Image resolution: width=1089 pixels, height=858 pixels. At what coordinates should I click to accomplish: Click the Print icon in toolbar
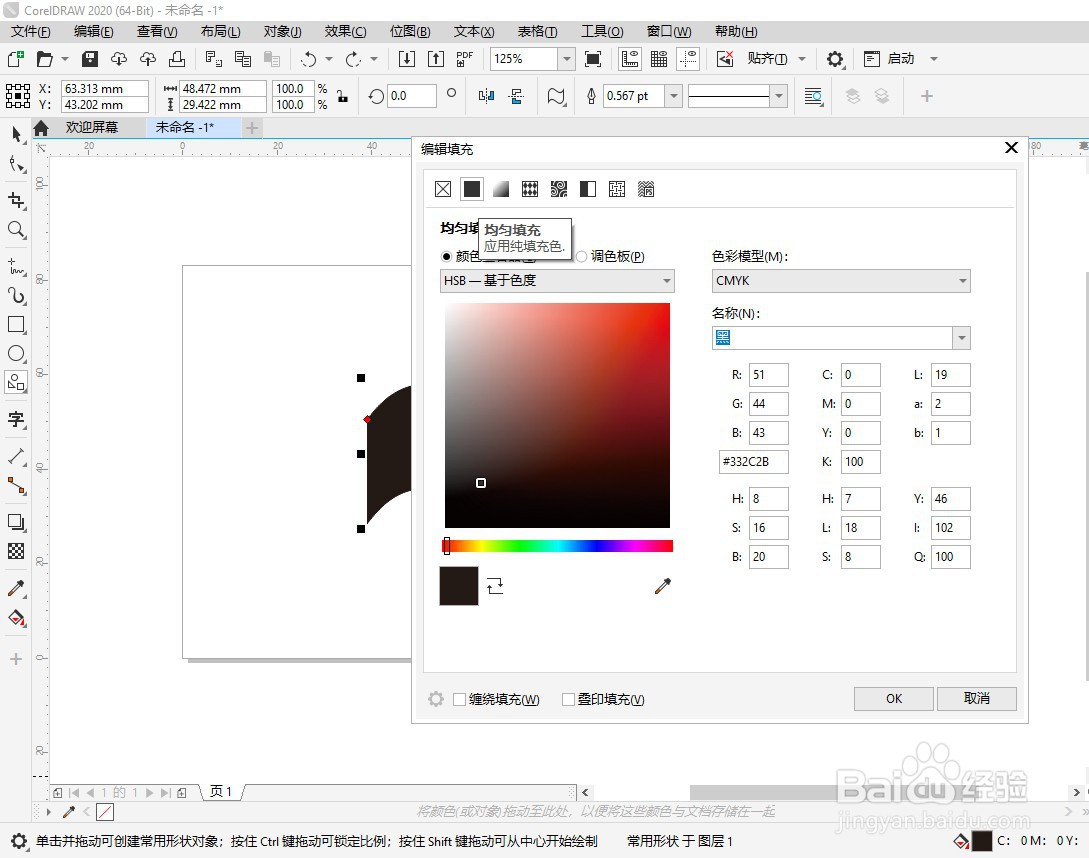(x=177, y=59)
